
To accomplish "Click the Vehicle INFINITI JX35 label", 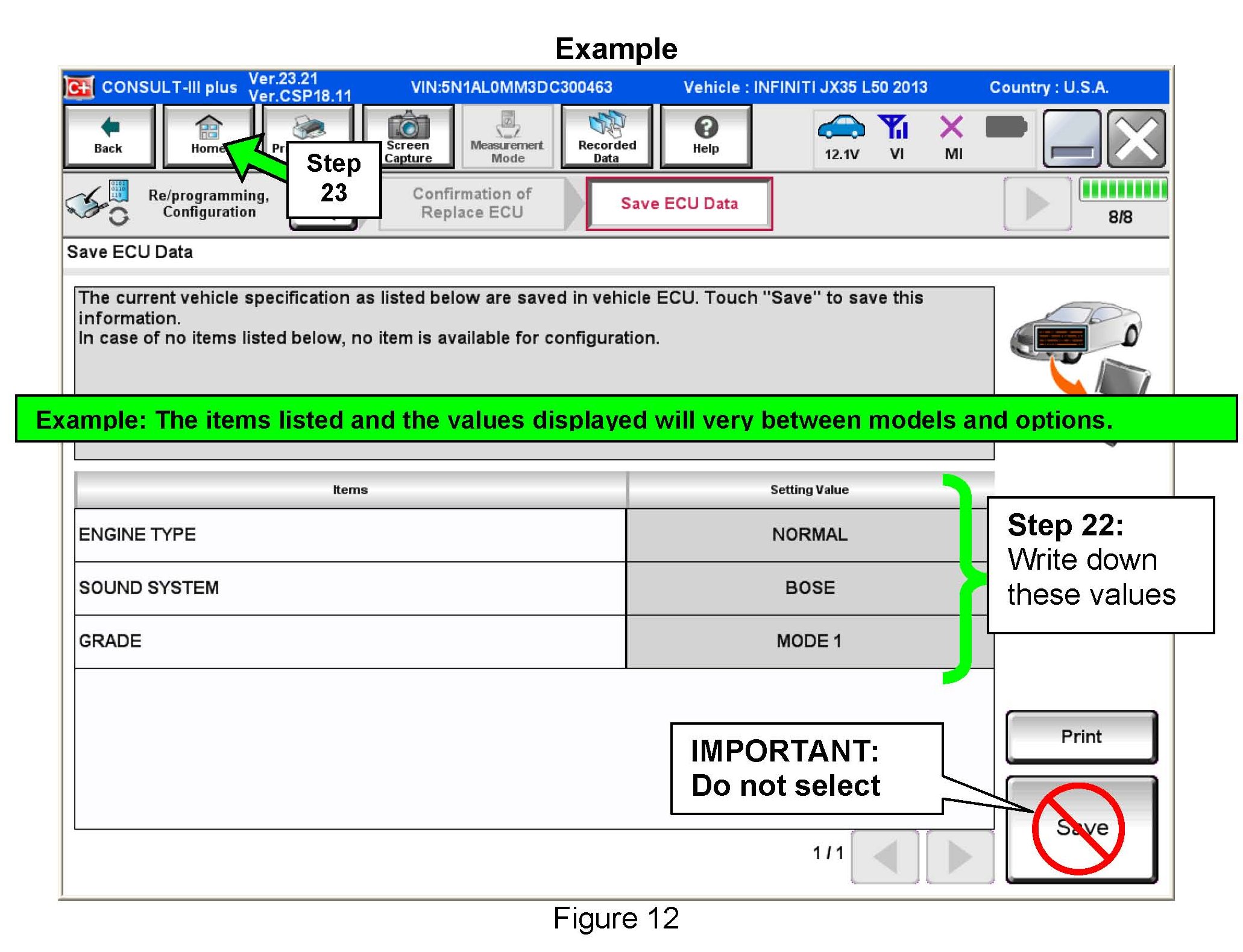I will 805,87.
